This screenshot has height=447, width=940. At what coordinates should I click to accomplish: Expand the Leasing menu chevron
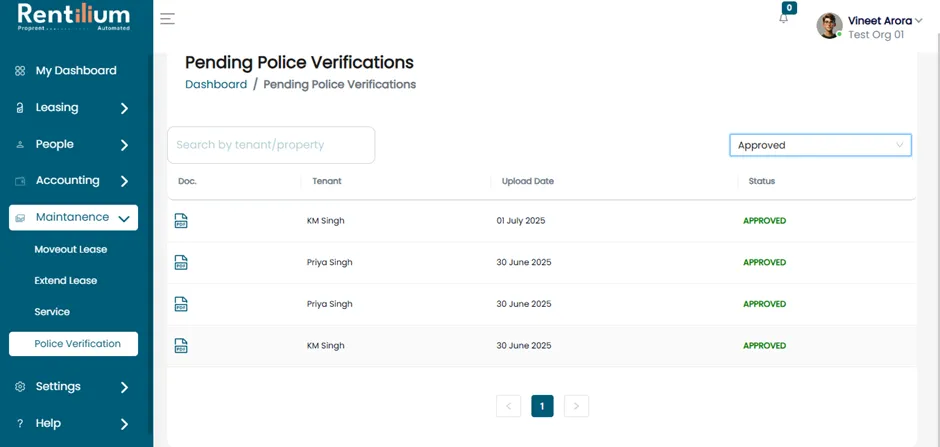(x=124, y=108)
